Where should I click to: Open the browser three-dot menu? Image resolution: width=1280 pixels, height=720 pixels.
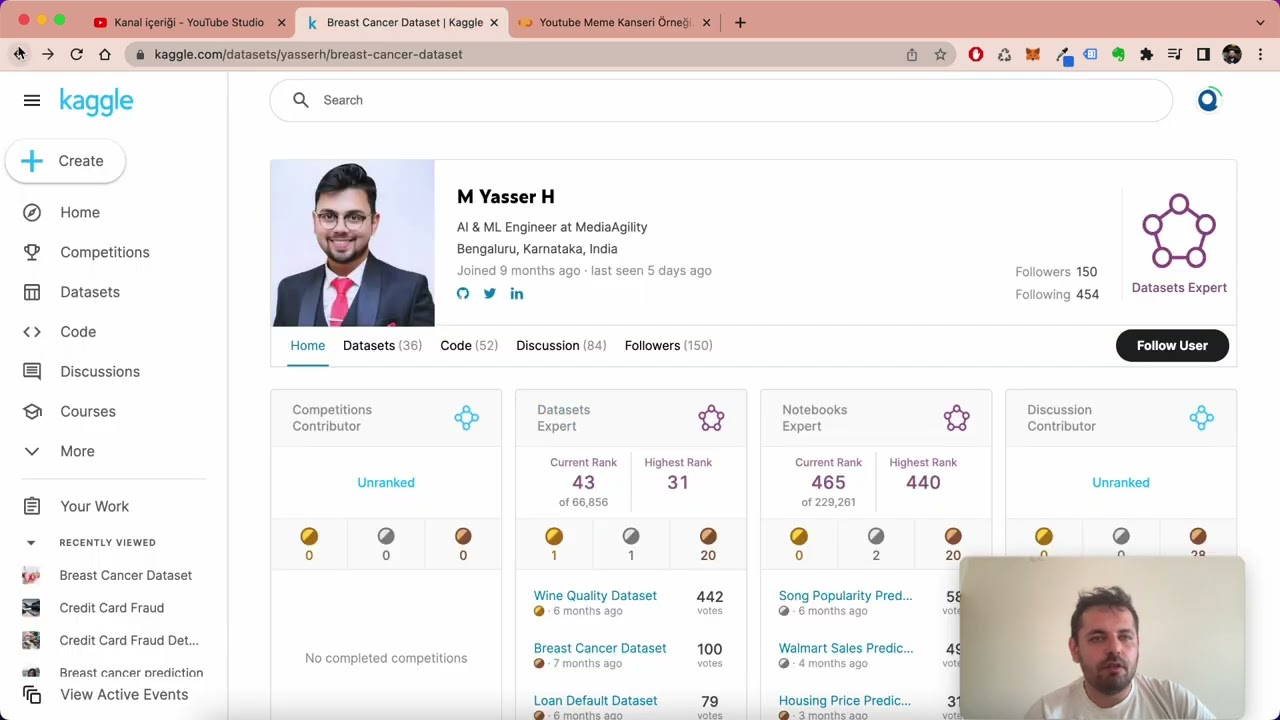1260,55
